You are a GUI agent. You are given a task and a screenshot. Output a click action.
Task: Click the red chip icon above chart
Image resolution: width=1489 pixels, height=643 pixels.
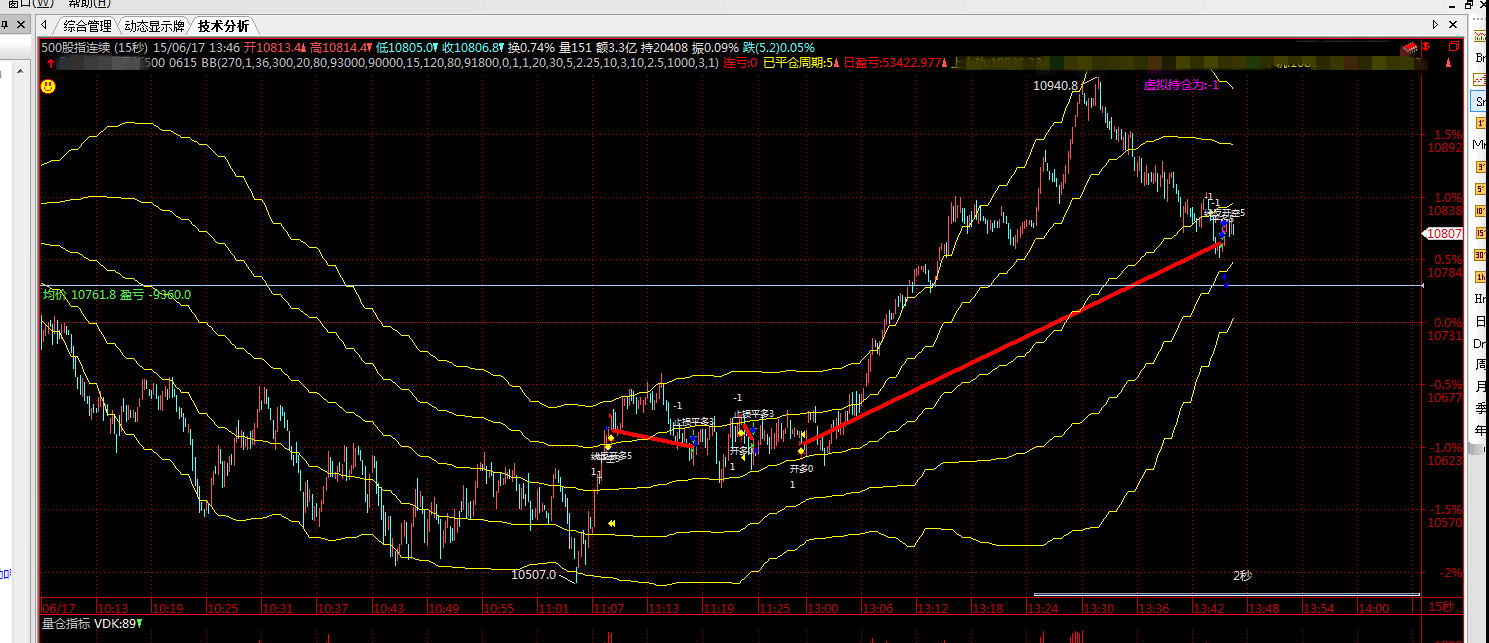coord(1410,47)
